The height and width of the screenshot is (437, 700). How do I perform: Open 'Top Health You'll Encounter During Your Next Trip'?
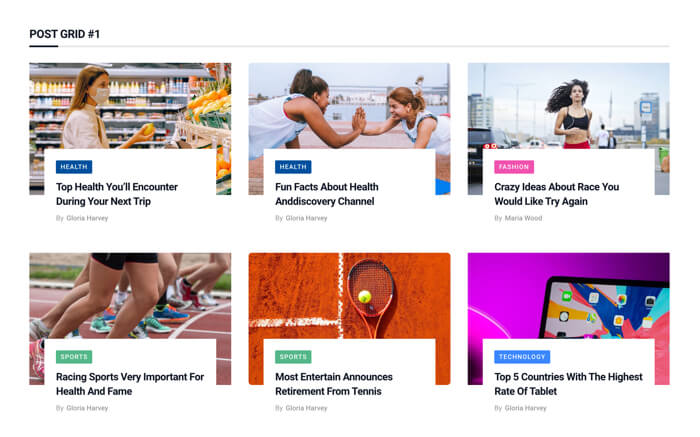pos(117,194)
